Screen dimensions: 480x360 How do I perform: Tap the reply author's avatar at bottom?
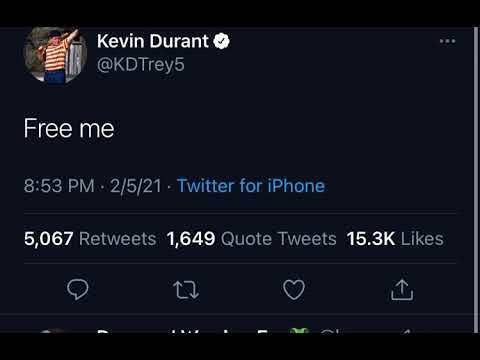coord(55,331)
